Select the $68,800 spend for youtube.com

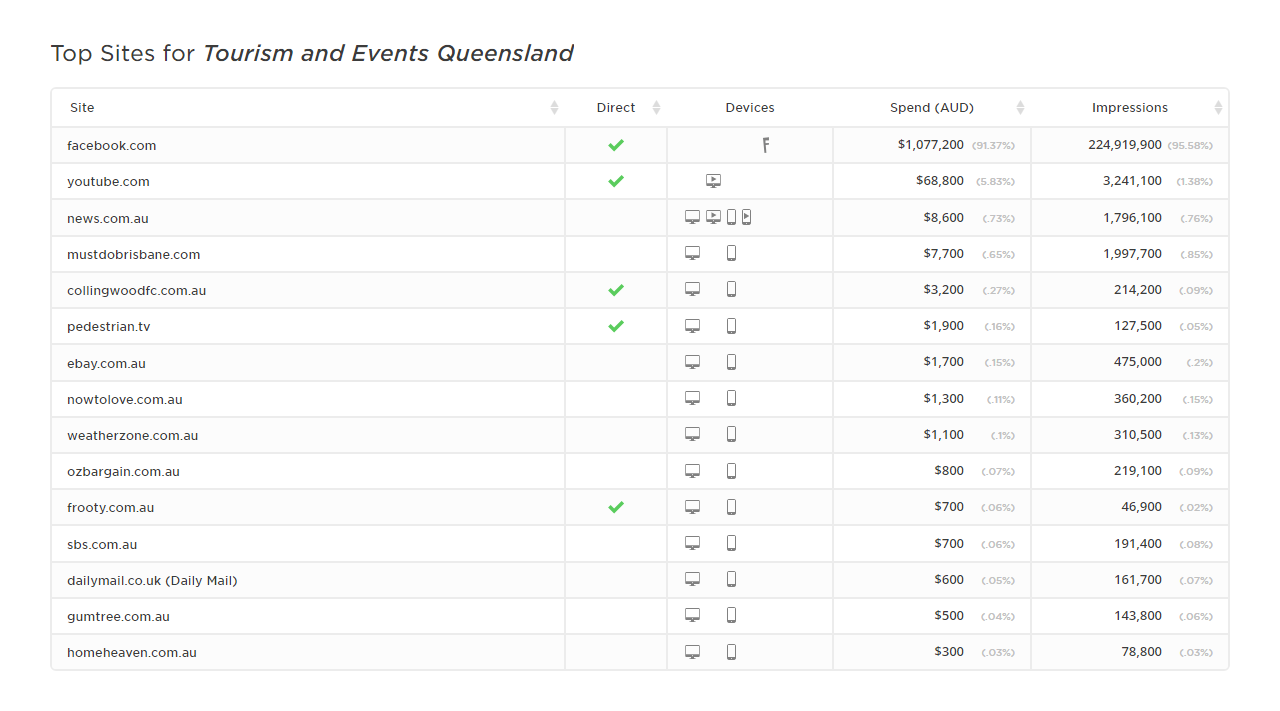[x=940, y=181]
